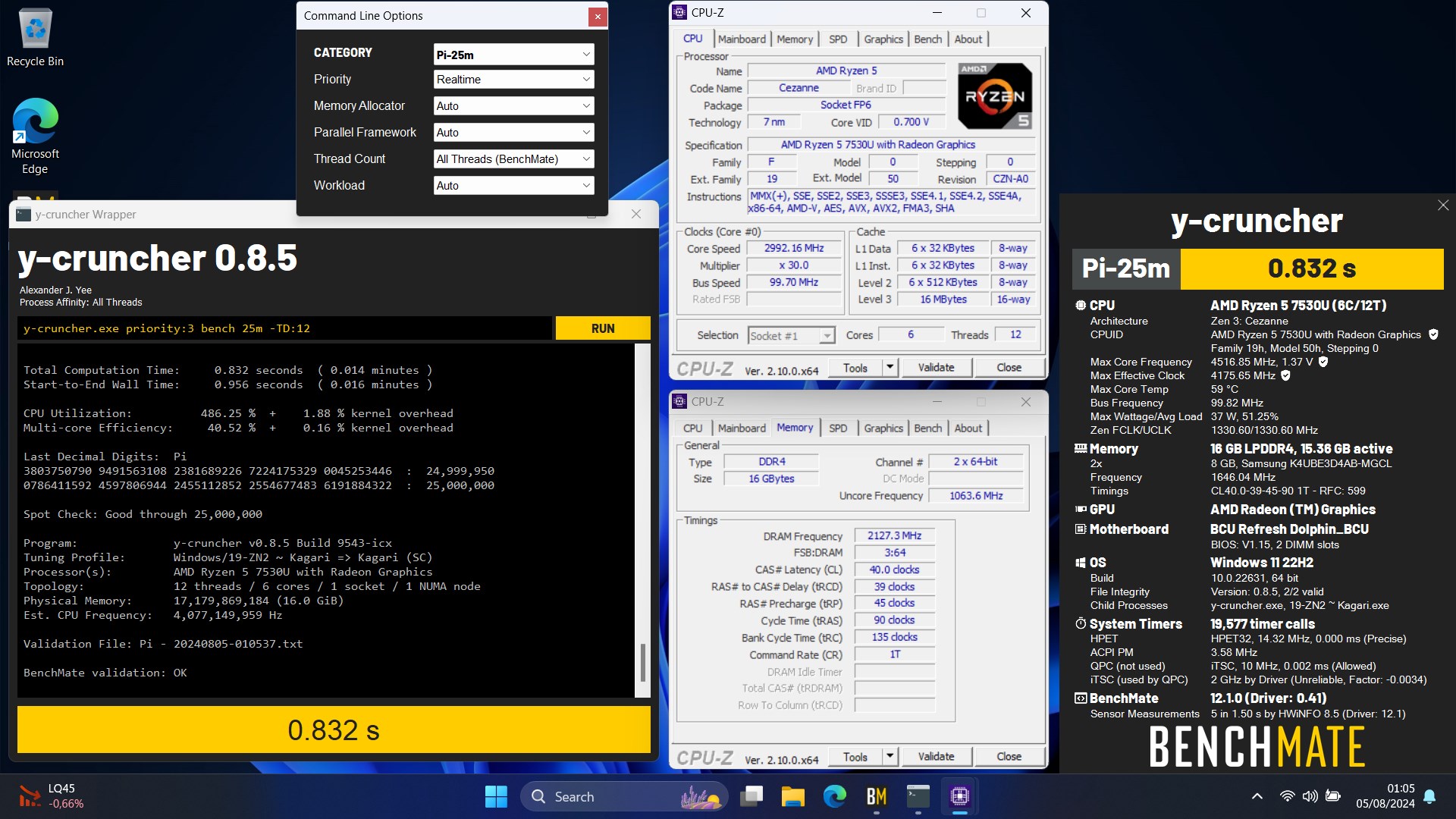Image resolution: width=1456 pixels, height=819 pixels.
Task: Close the Command Line Options dialog
Action: [x=598, y=17]
